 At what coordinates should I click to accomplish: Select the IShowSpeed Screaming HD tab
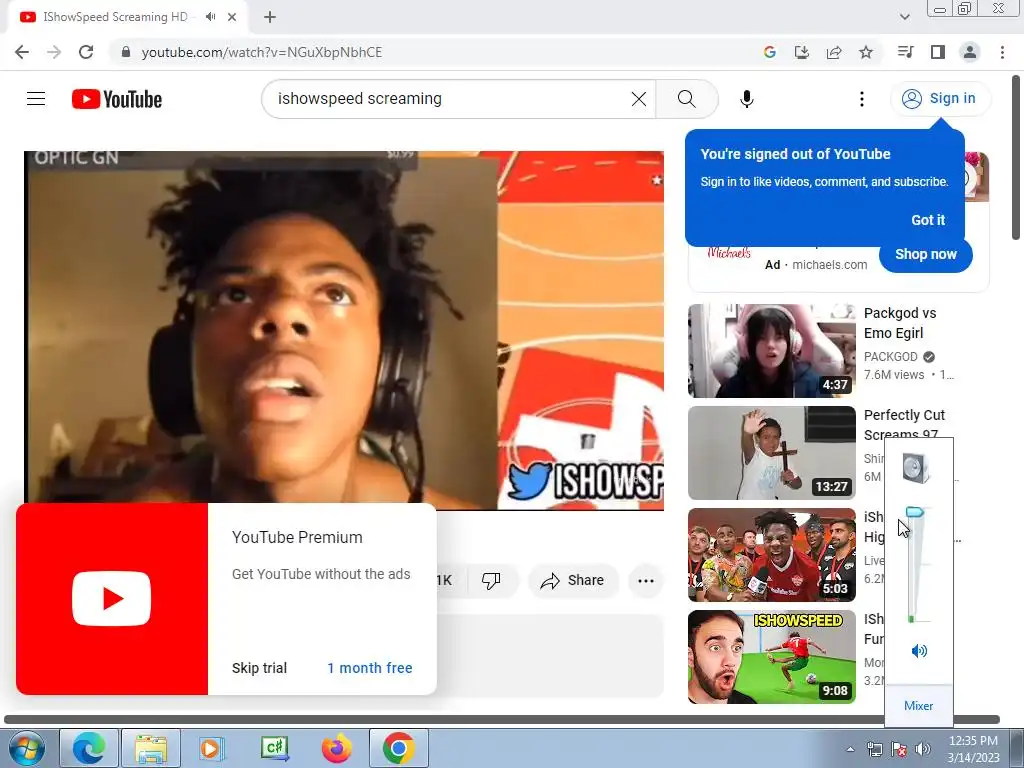pyautogui.click(x=115, y=17)
